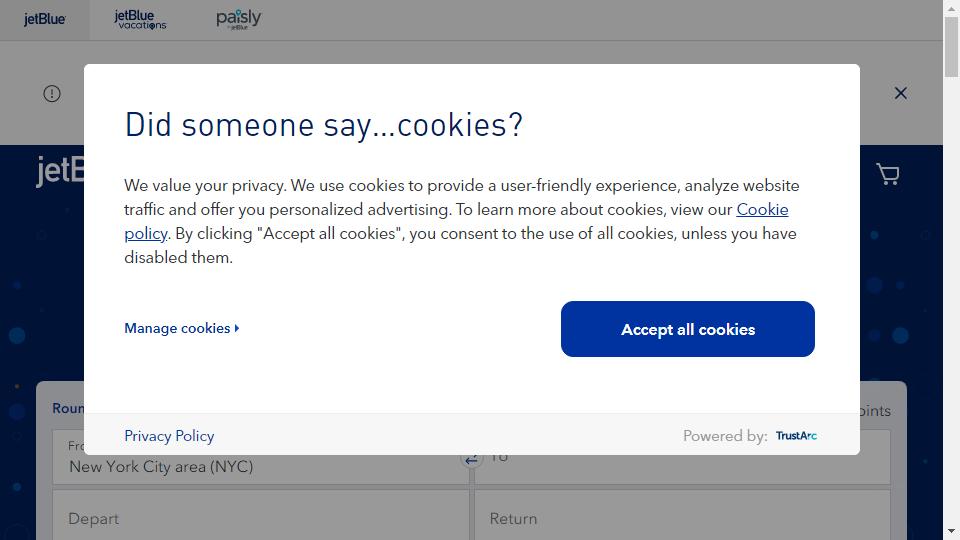Click the Depart date field

tap(261, 515)
